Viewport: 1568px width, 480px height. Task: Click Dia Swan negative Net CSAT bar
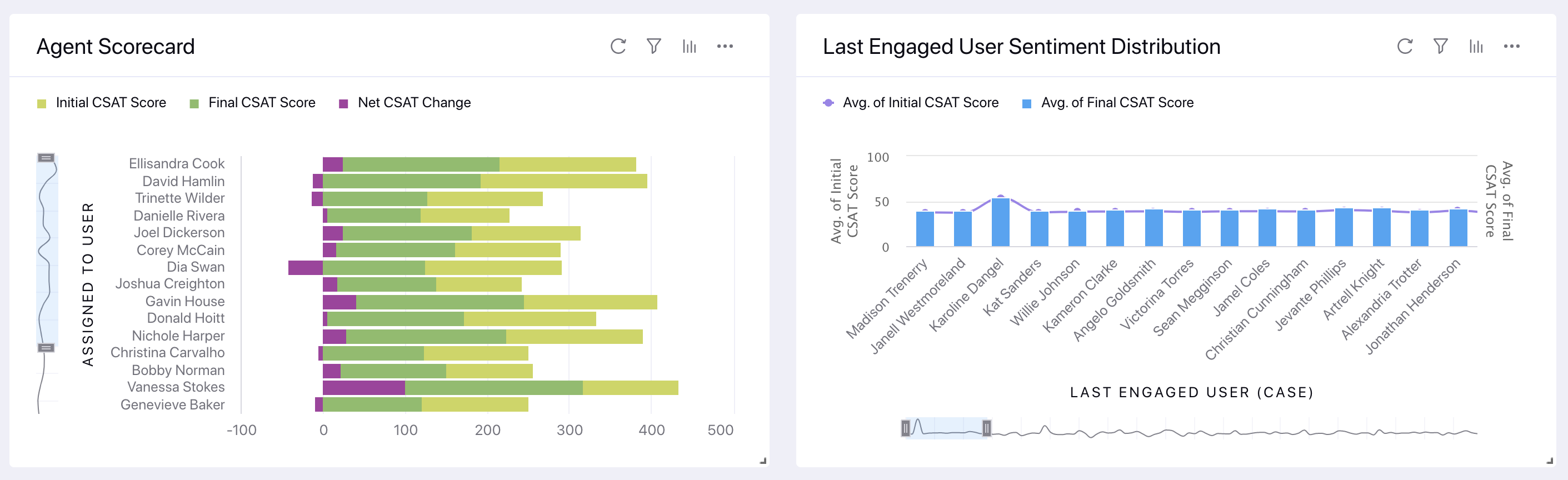306,268
